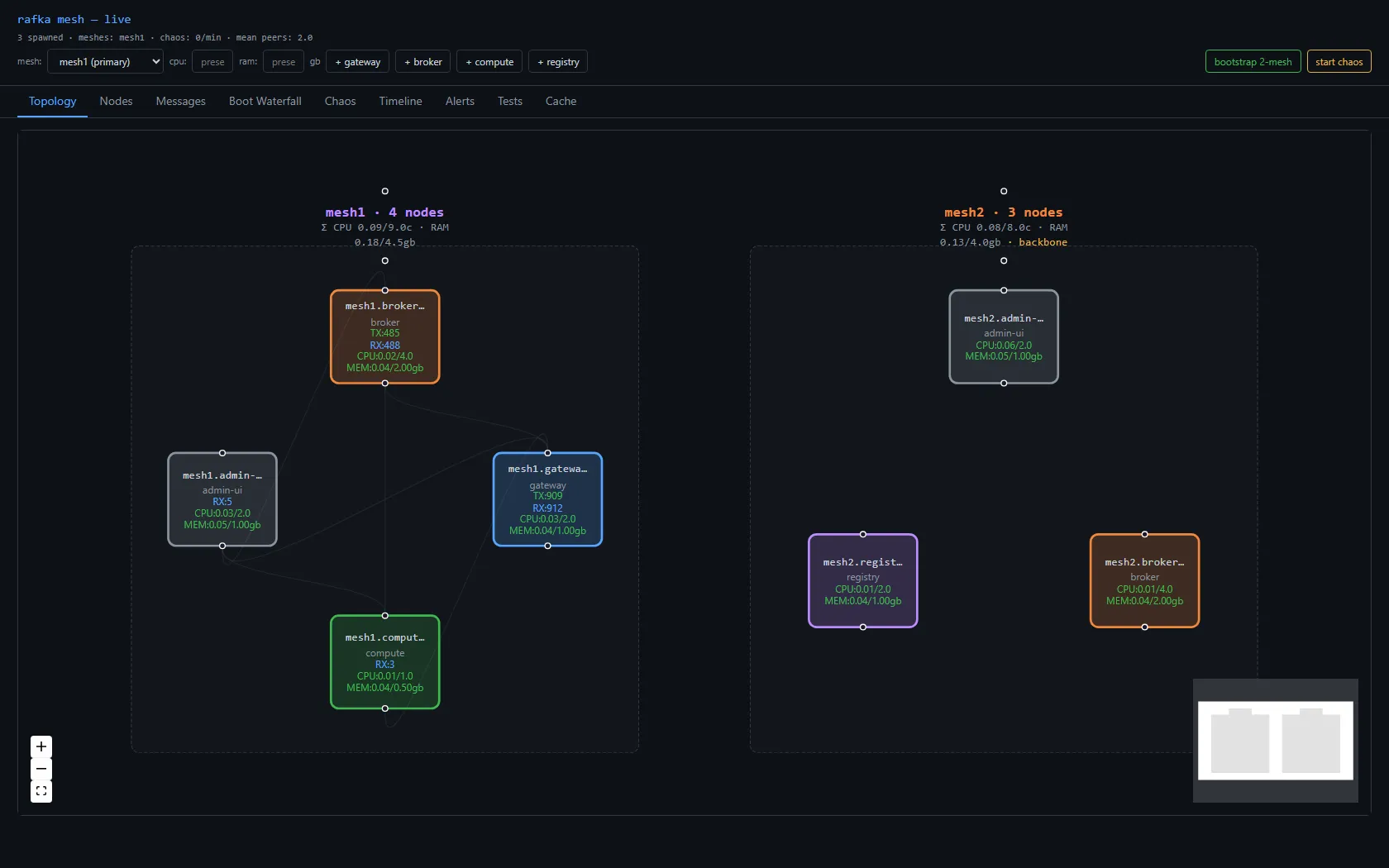This screenshot has height=868, width=1389.
Task: Select the mesh1.gateway node card
Action: 547,499
